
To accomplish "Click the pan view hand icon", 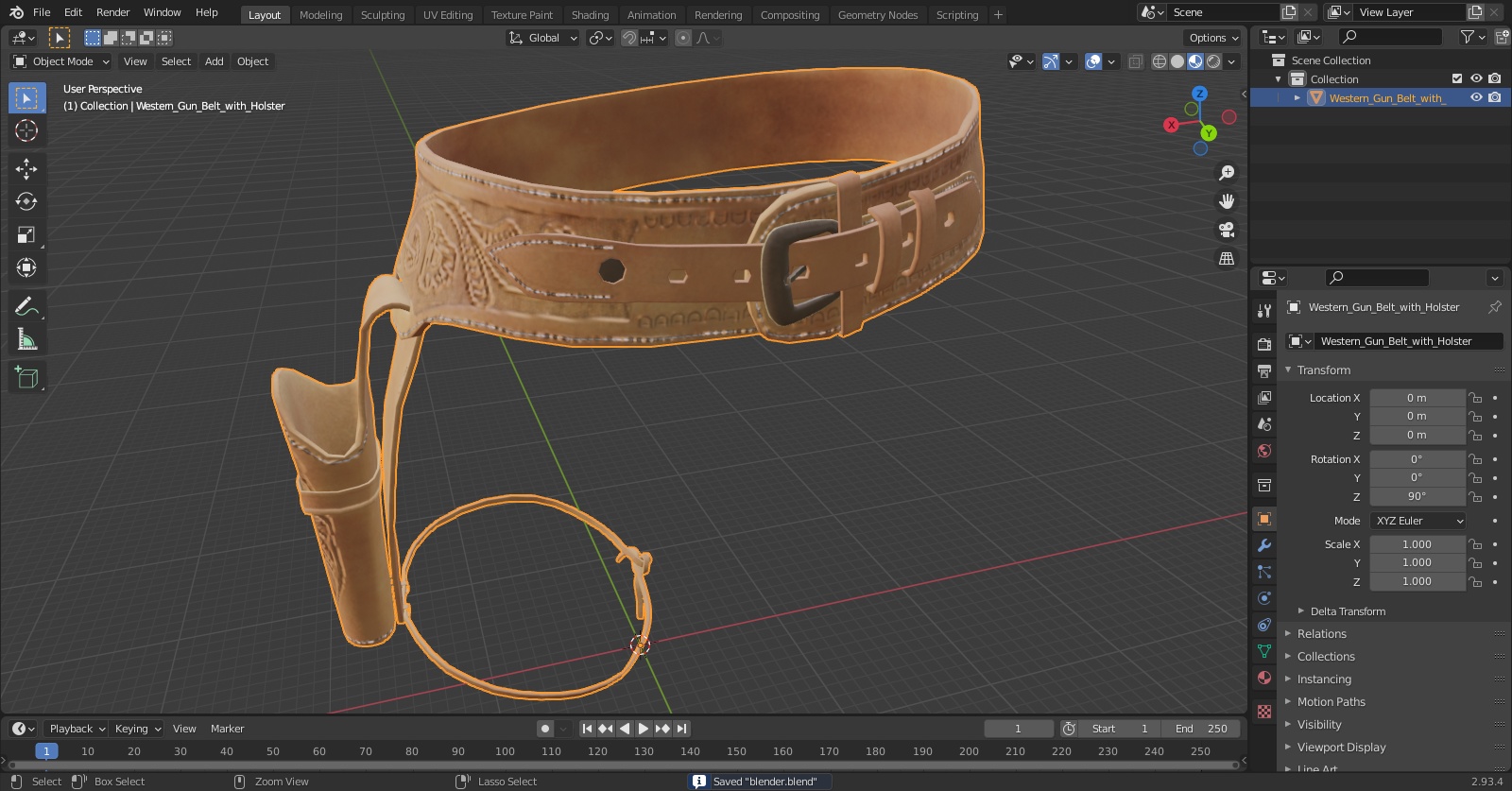I will 1227,201.
